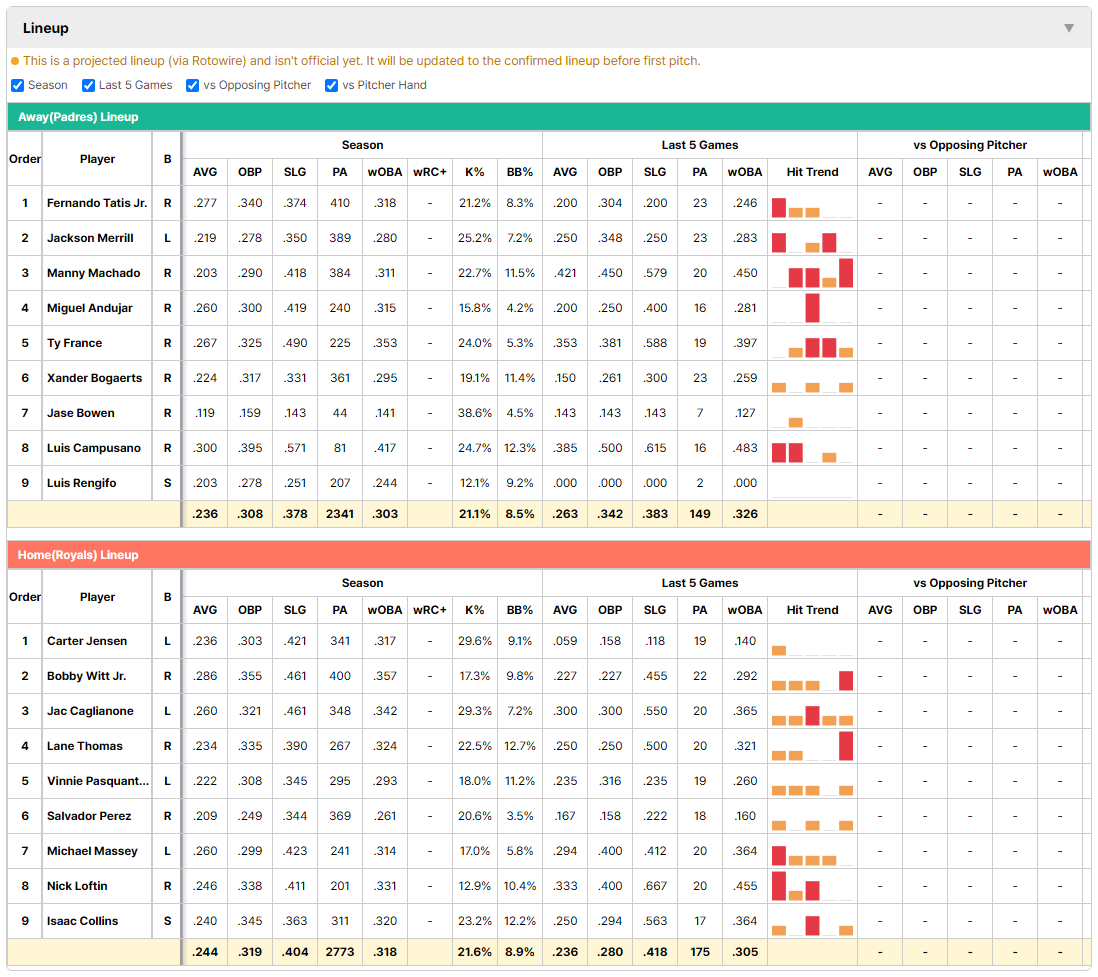Sort Royals table by K% column
The width and height of the screenshot is (1098, 977).
point(474,610)
